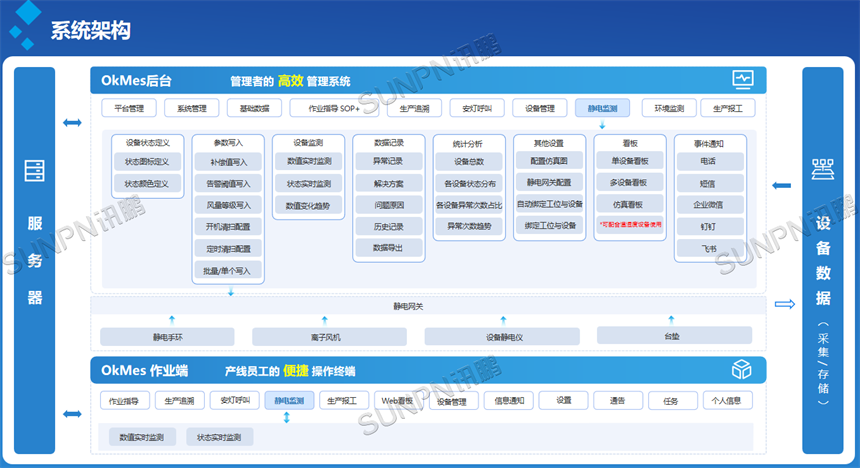Image resolution: width=860 pixels, height=468 pixels.
Task: Select 作业指导 SOP+ module
Action: coord(334,108)
